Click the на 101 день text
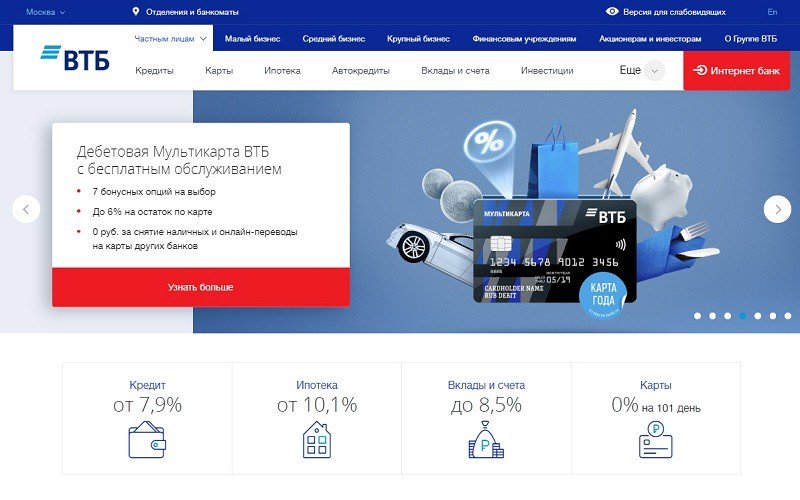 (x=671, y=408)
